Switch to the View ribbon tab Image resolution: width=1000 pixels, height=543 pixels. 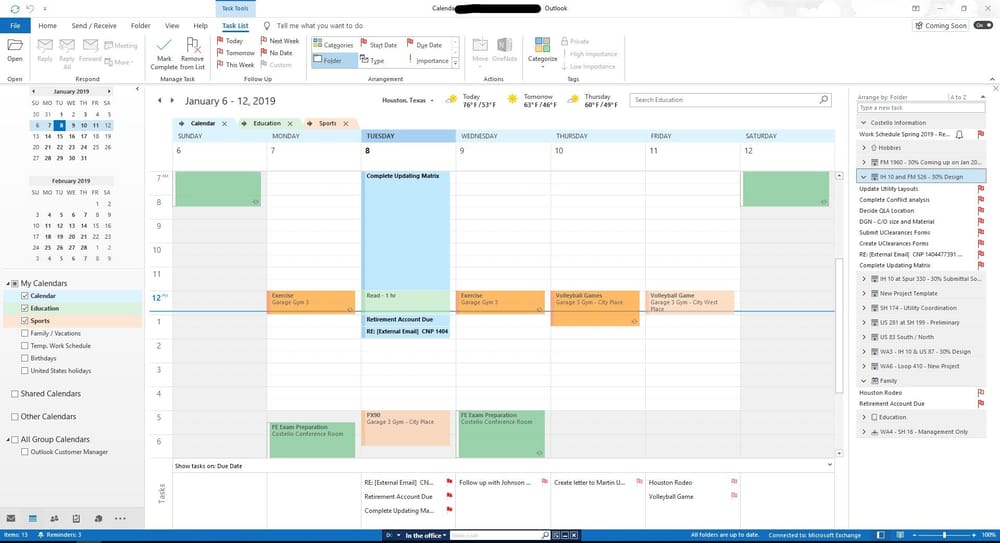[172, 26]
